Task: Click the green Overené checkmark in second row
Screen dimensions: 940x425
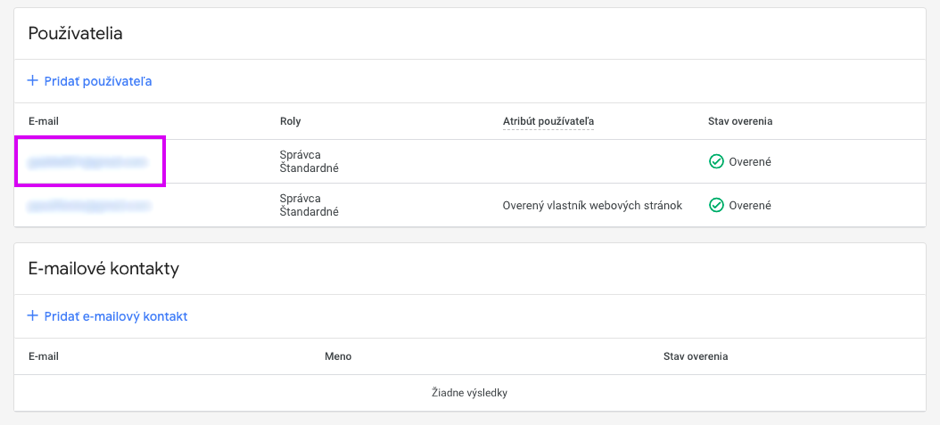Action: point(716,205)
